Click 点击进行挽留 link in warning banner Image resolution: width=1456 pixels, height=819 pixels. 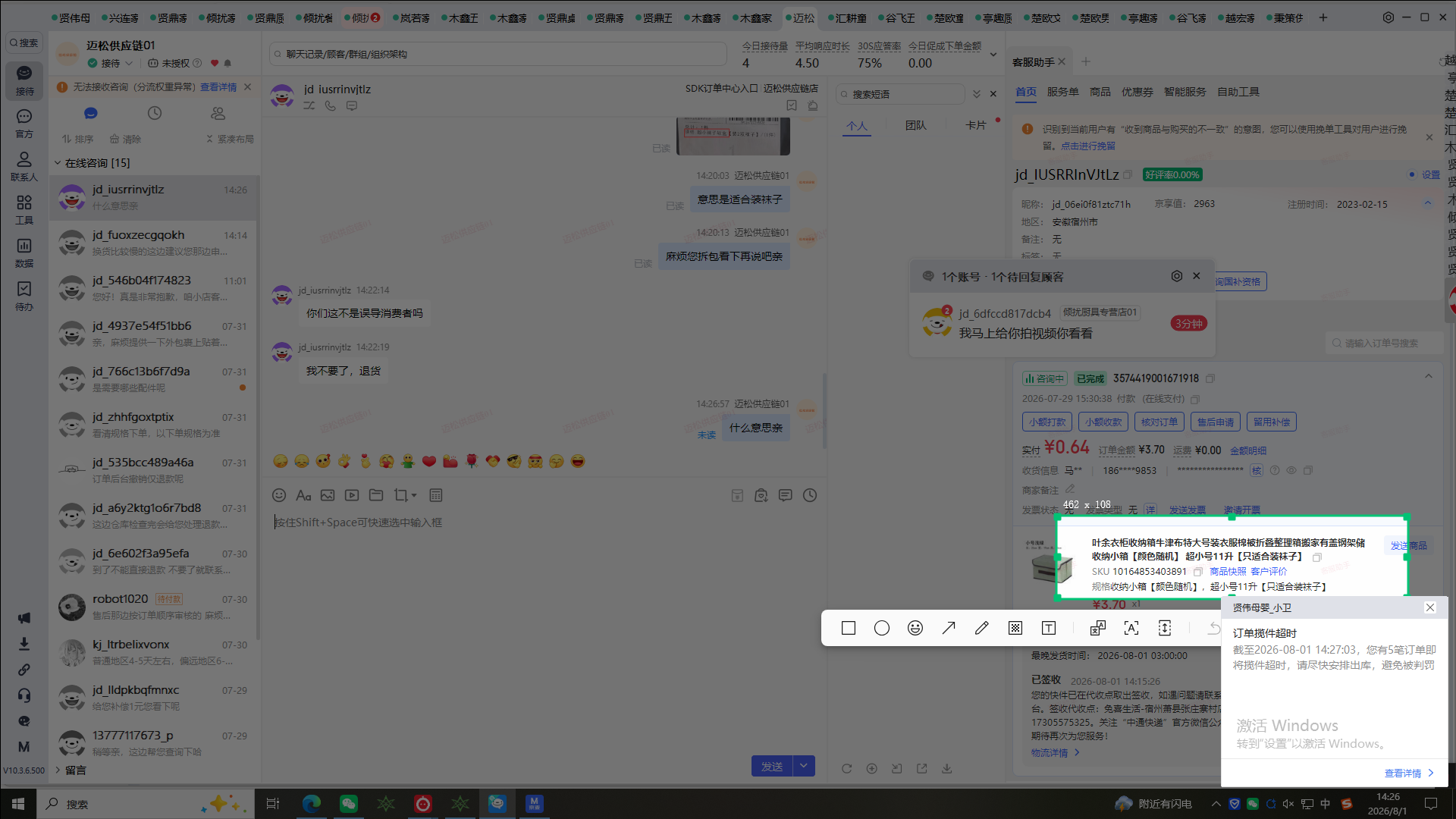point(1088,146)
